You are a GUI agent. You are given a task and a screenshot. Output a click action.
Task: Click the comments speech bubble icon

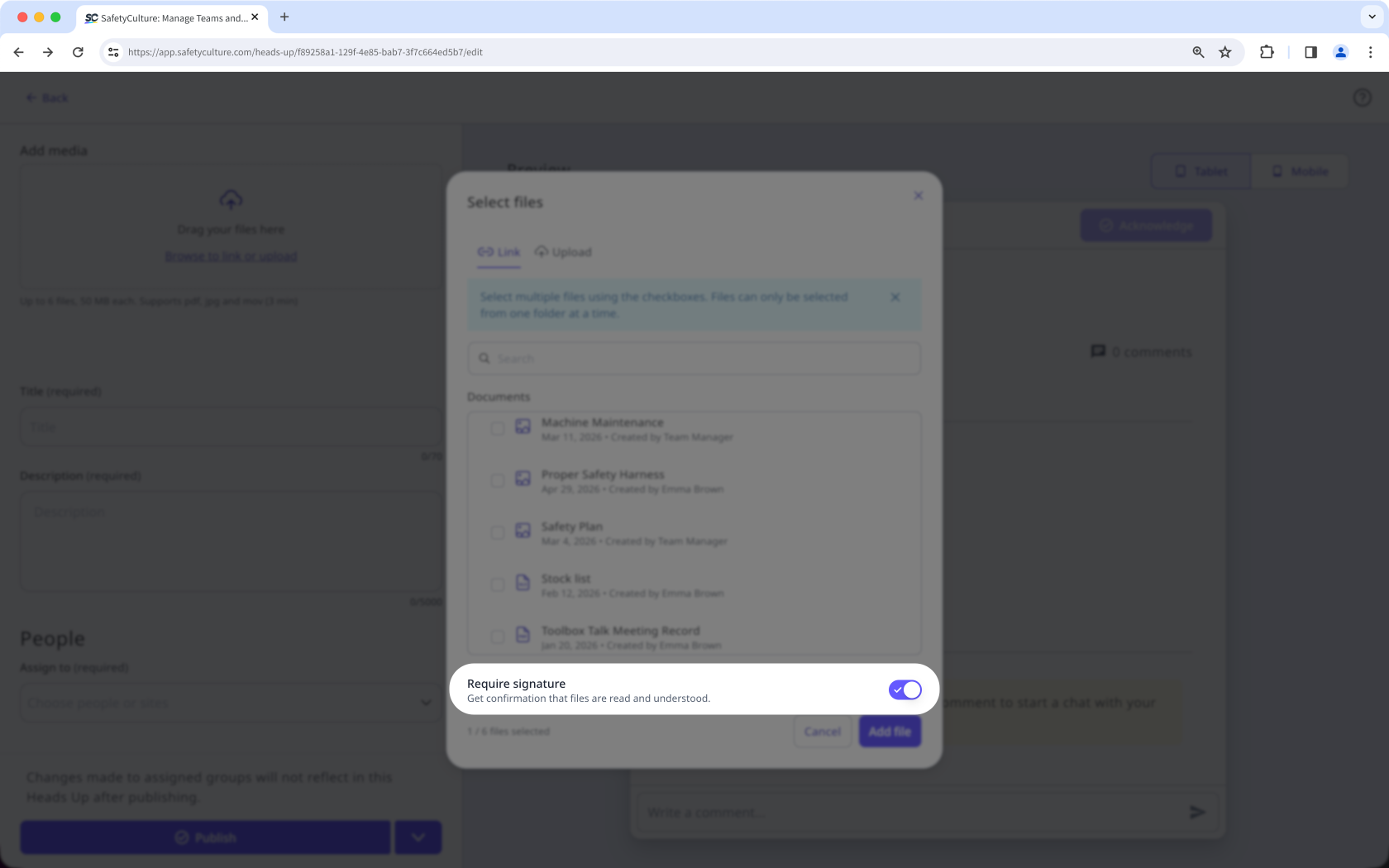click(x=1098, y=351)
